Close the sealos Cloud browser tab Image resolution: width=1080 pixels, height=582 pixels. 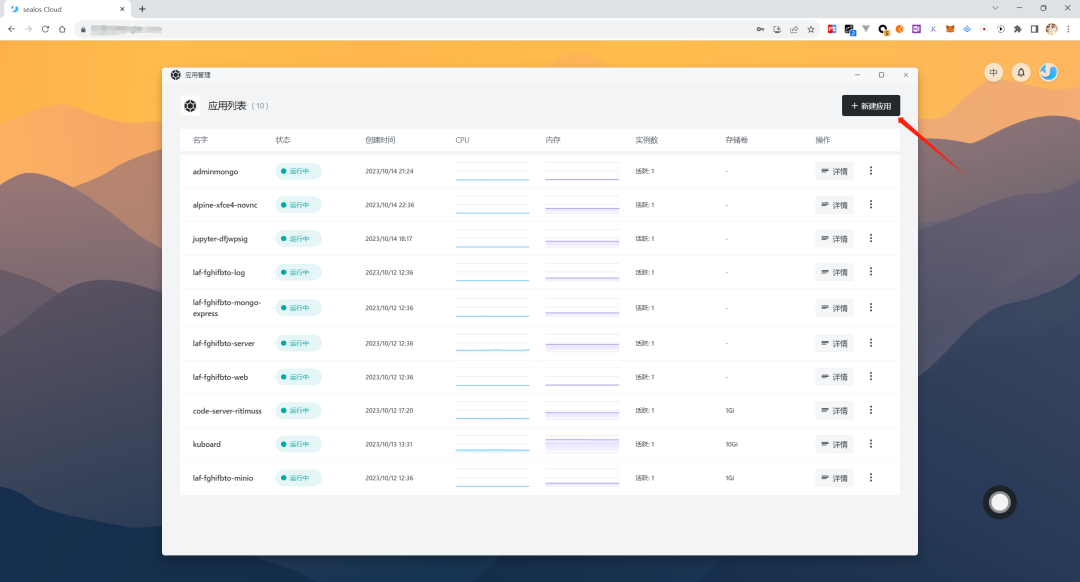tap(122, 9)
